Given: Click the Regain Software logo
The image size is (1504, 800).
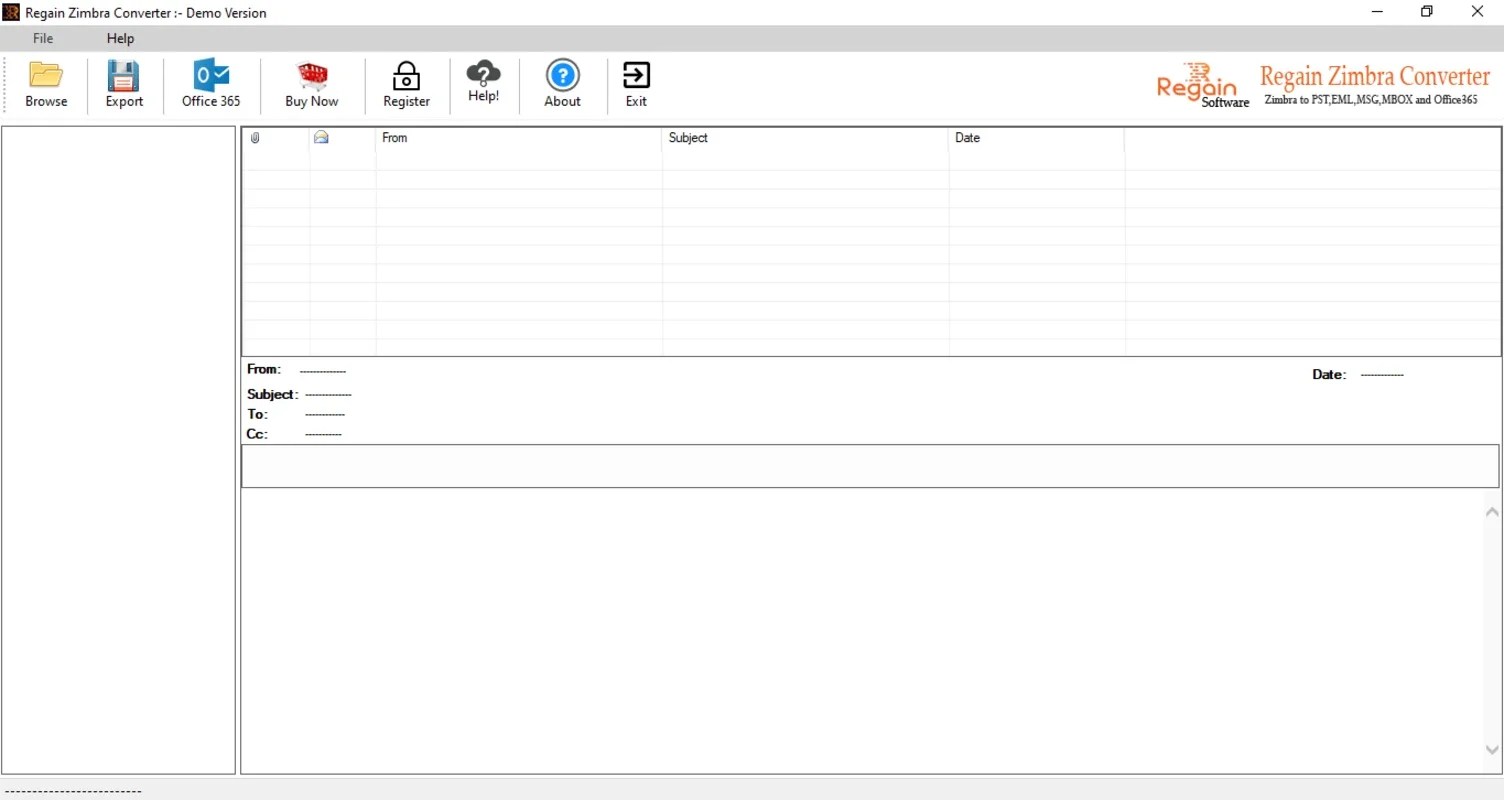Looking at the screenshot, I should click(1203, 86).
